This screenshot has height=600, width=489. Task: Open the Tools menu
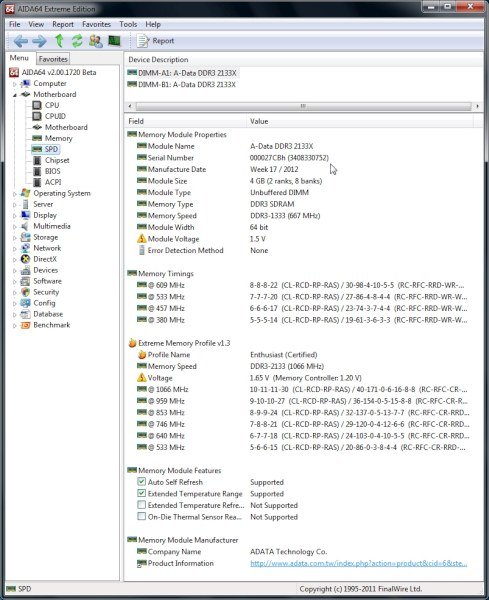click(x=128, y=24)
